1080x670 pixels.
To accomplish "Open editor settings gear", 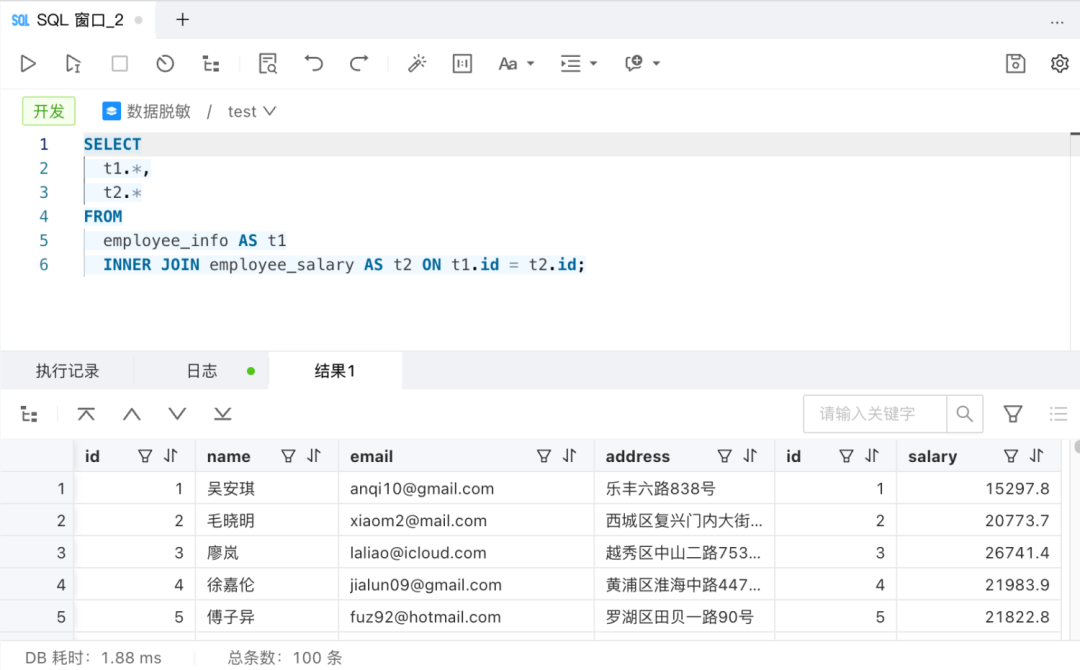I will (1059, 64).
